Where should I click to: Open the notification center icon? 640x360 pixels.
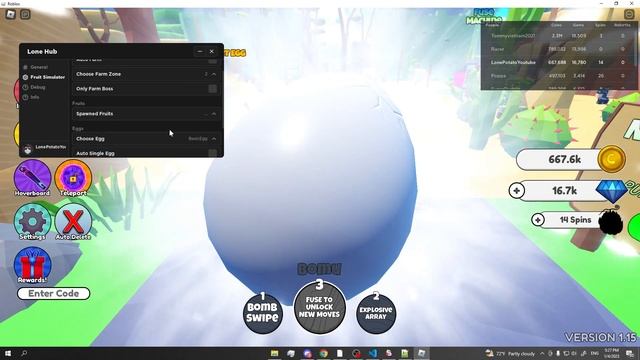coord(630,353)
